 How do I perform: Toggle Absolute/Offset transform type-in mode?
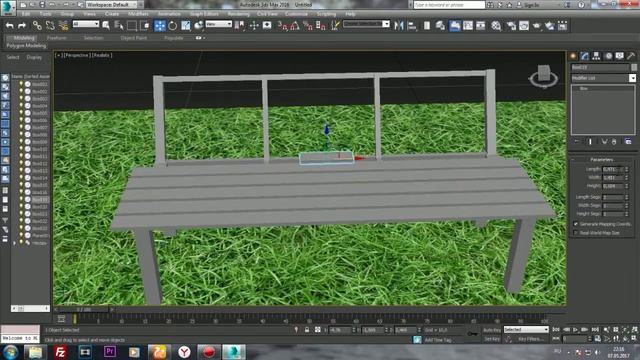click(x=317, y=330)
